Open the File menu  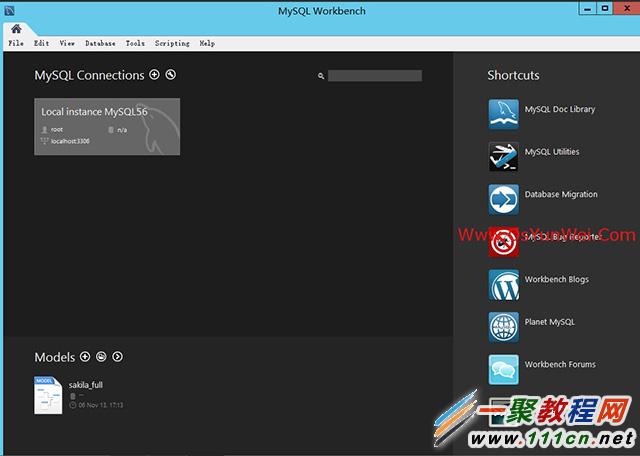pos(16,43)
